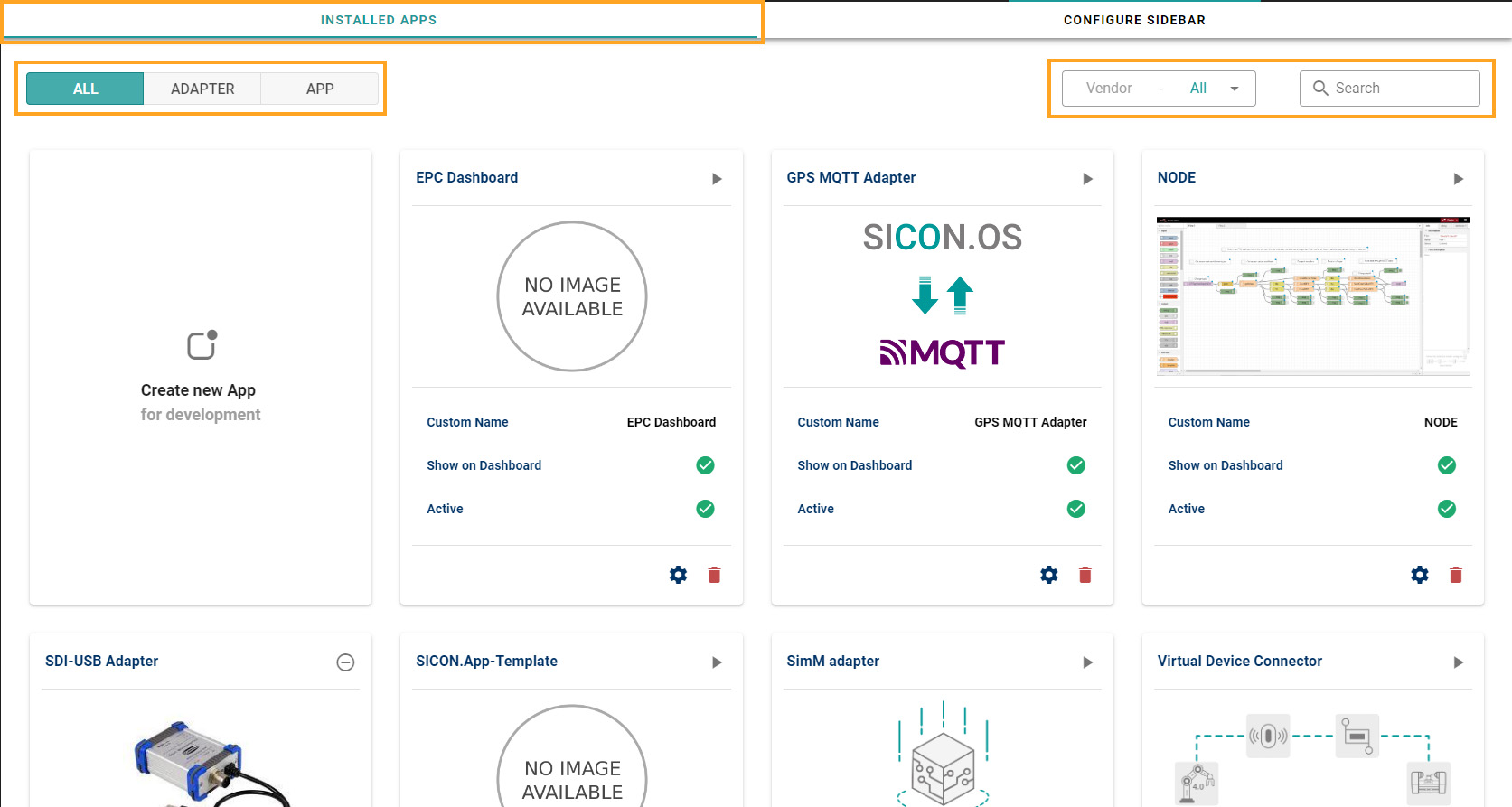This screenshot has height=807, width=1512.
Task: Toggle Active status for GPS MQTT Adapter
Action: click(x=1075, y=509)
